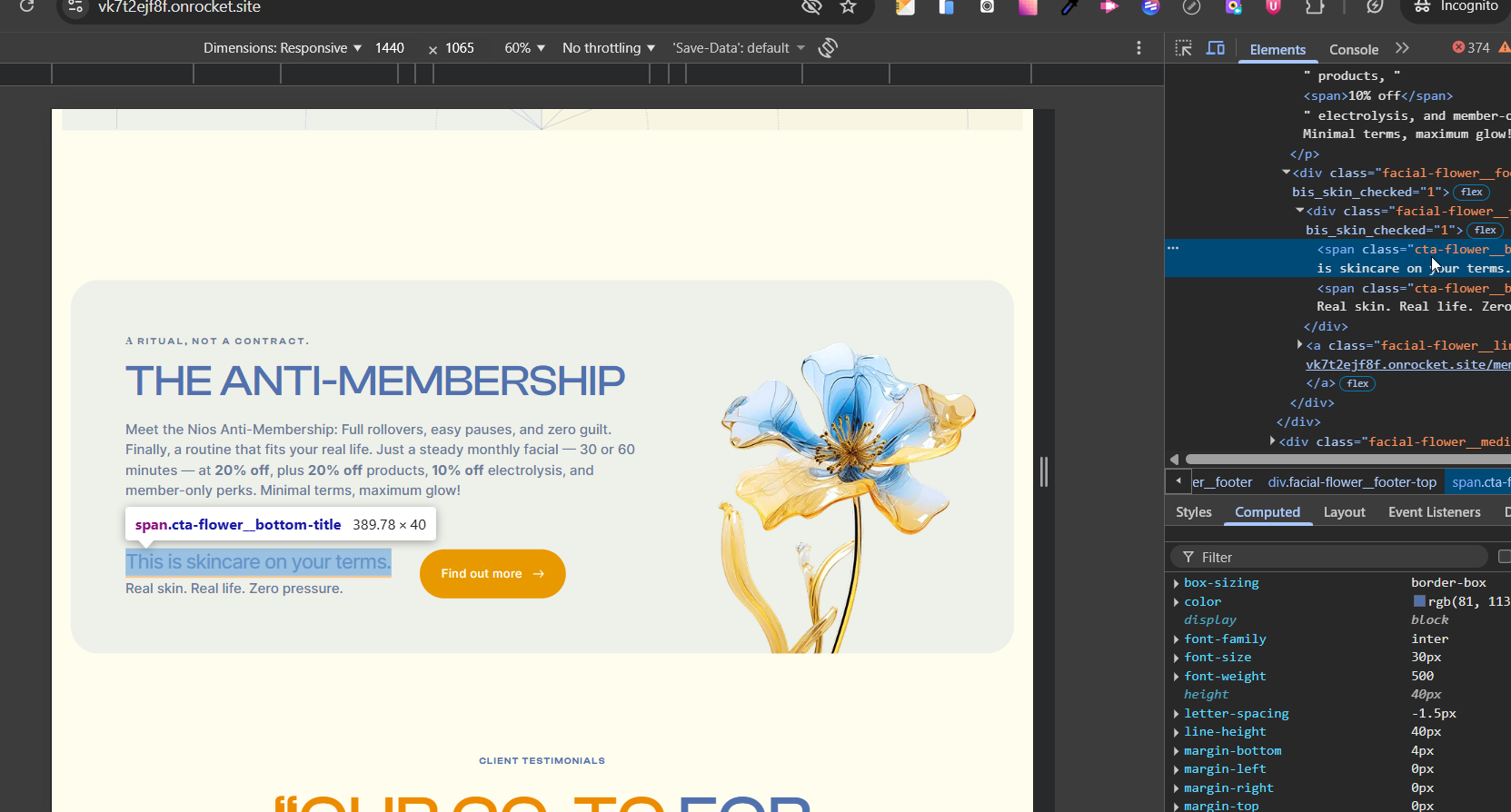Click the crossed-eye tracking protection icon

tap(811, 7)
